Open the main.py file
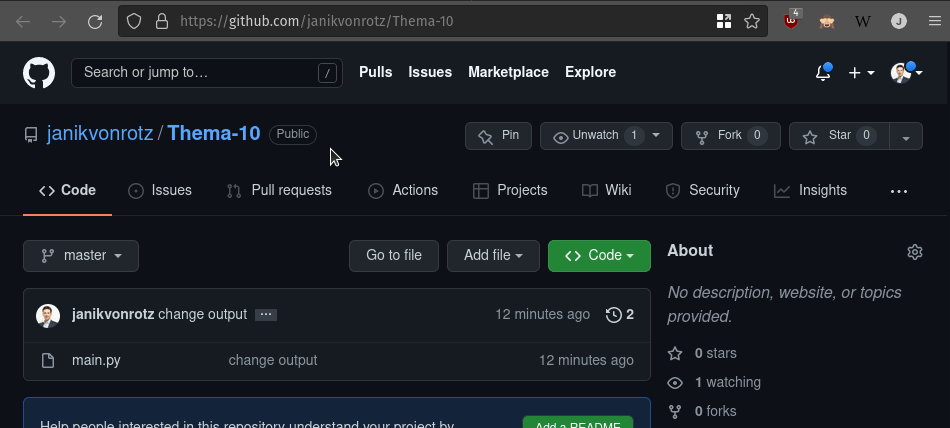The image size is (950, 428). coord(96,360)
